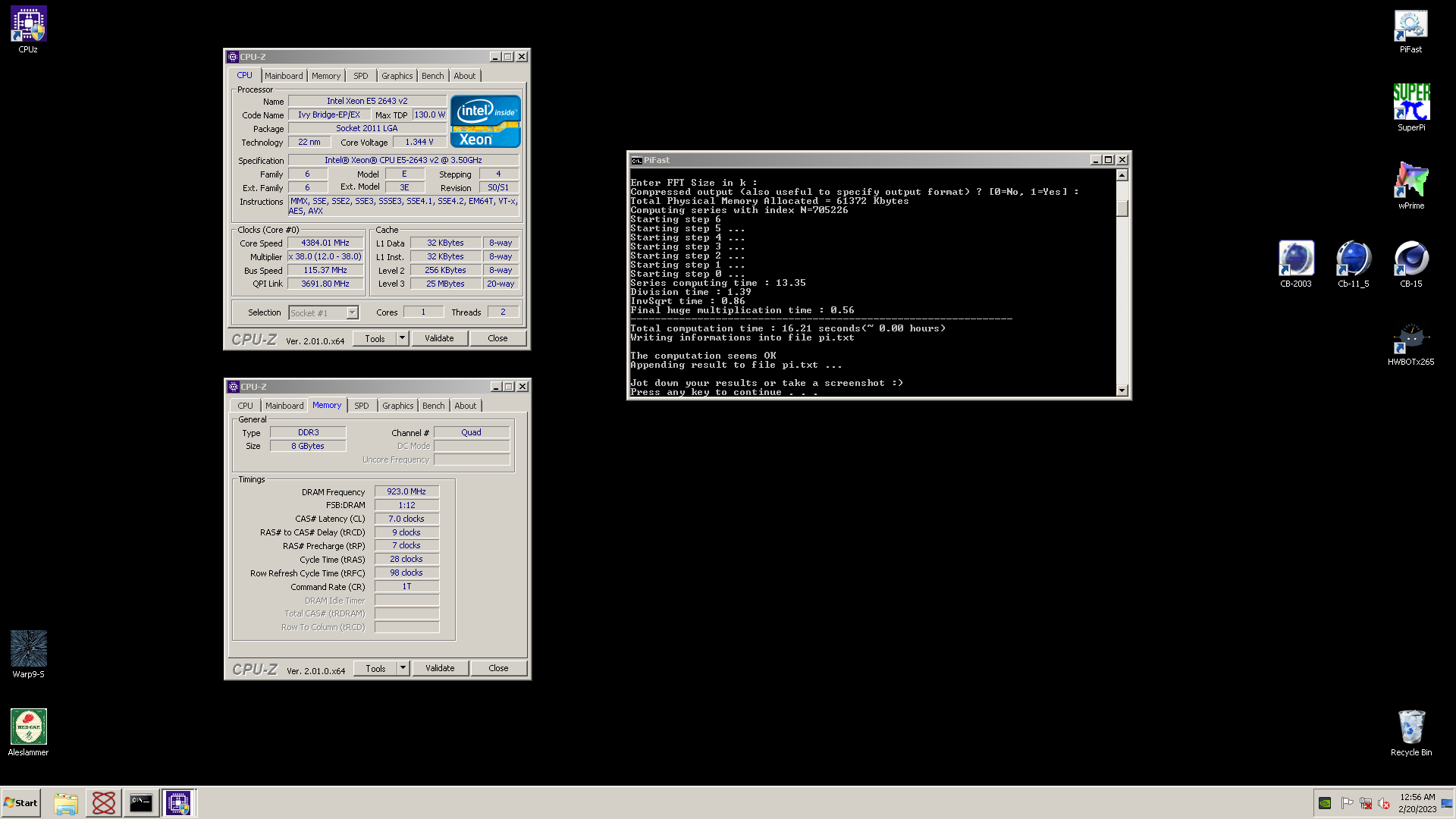This screenshot has height=819, width=1456.
Task: Click the volume muted tray icon
Action: pyautogui.click(x=1384, y=803)
